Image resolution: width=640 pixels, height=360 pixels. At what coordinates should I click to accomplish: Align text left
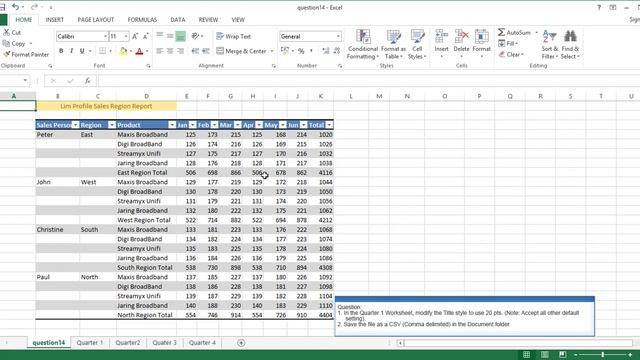(x=160, y=51)
